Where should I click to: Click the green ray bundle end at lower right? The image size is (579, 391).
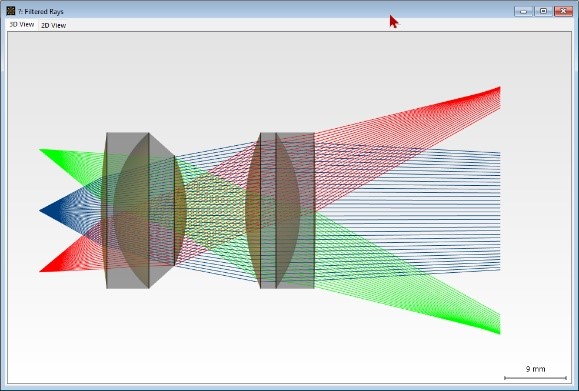point(499,324)
